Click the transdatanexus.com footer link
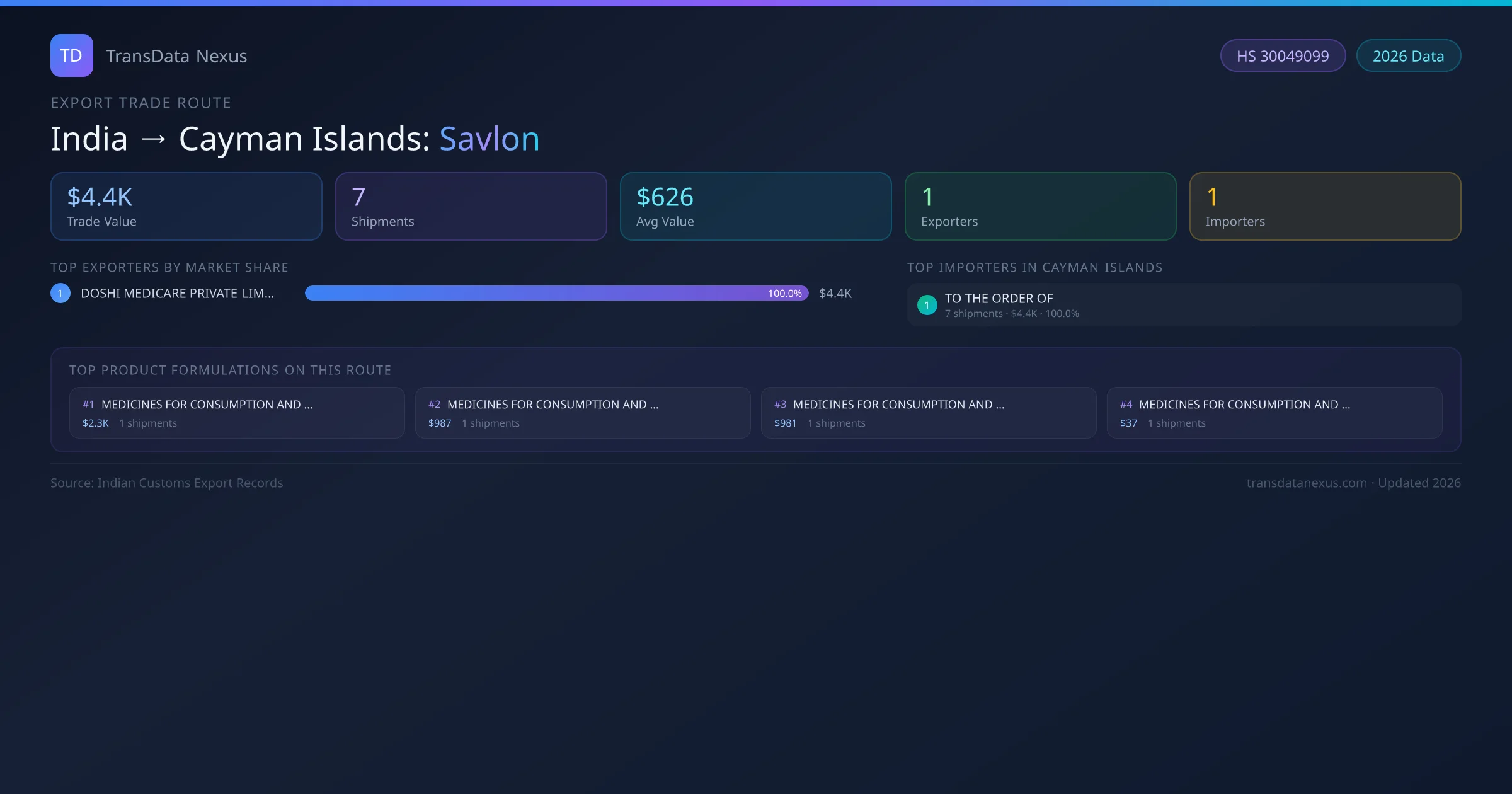 click(1306, 483)
